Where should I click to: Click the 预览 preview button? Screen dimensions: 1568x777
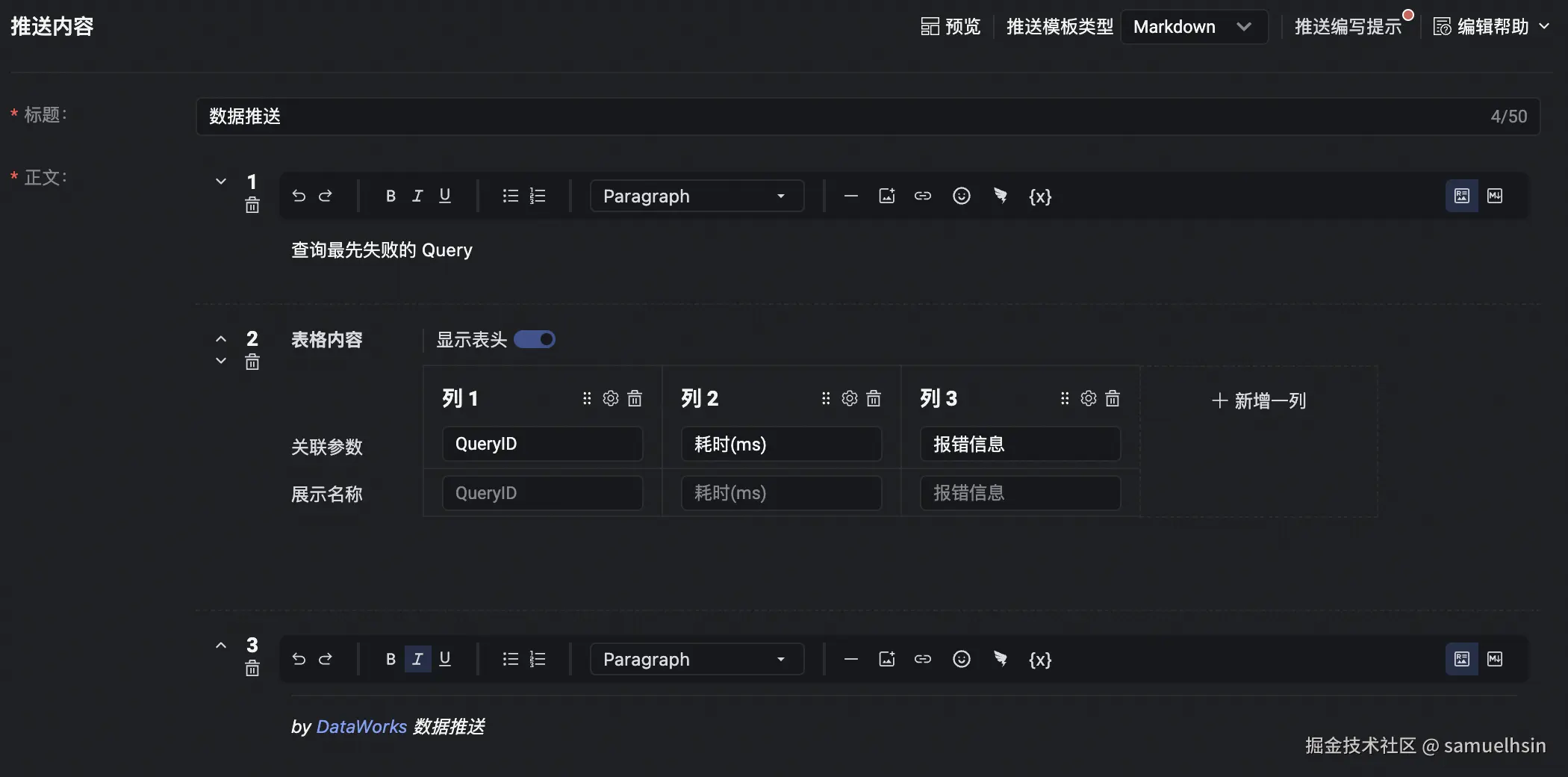(x=951, y=27)
